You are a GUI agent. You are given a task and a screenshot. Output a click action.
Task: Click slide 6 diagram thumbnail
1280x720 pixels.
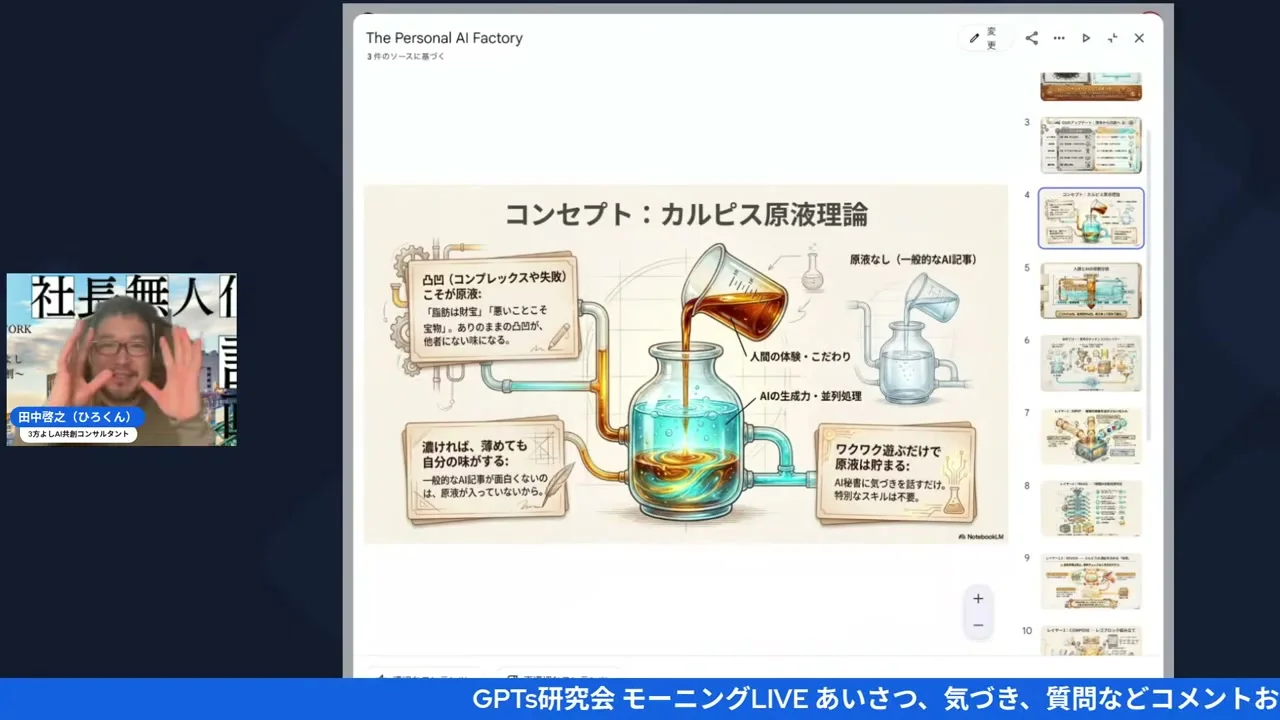point(1090,363)
